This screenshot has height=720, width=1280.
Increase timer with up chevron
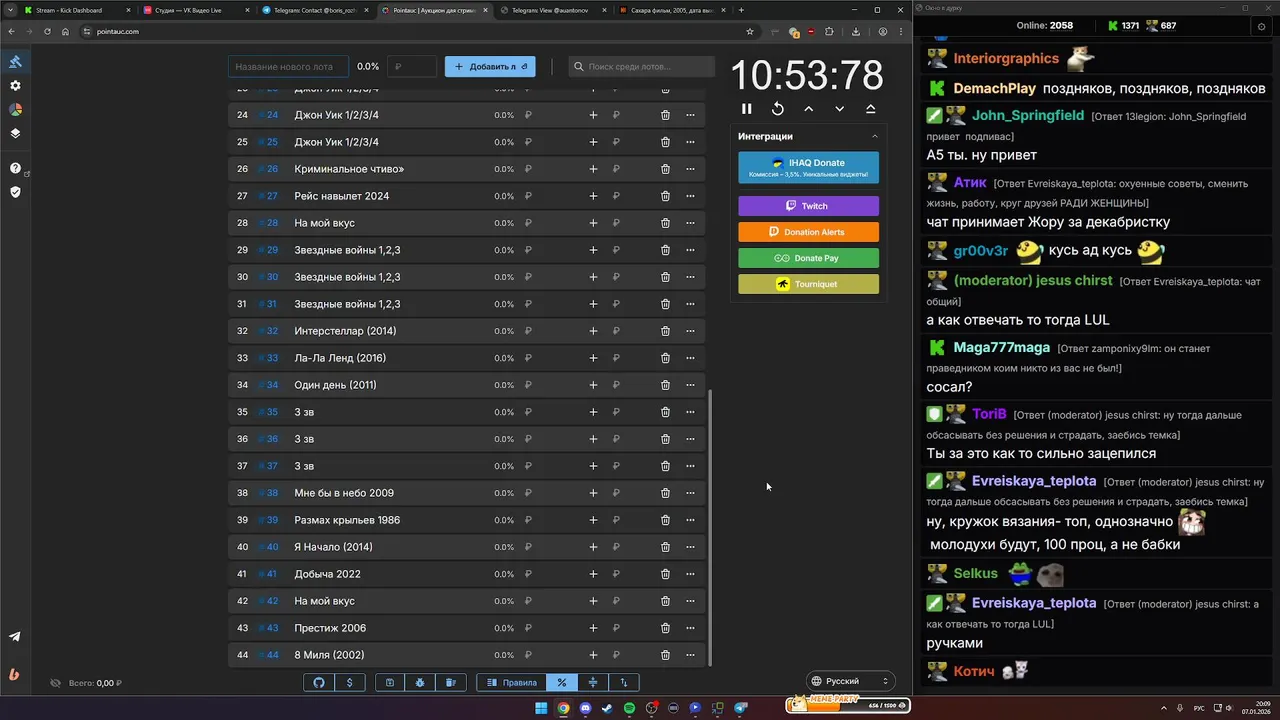click(x=808, y=109)
